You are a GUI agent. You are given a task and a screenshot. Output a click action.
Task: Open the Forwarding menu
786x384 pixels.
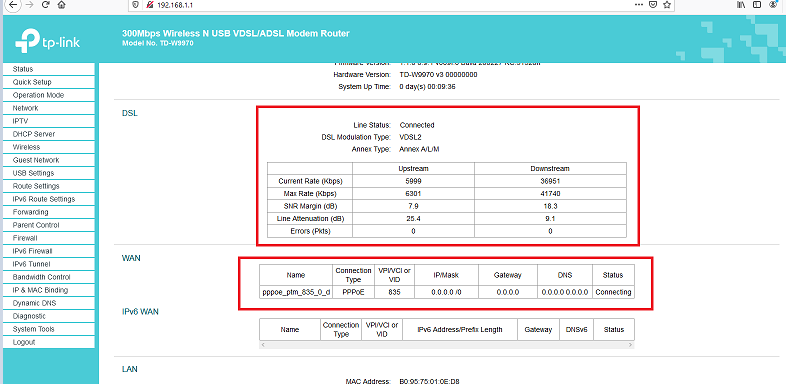tap(49, 212)
